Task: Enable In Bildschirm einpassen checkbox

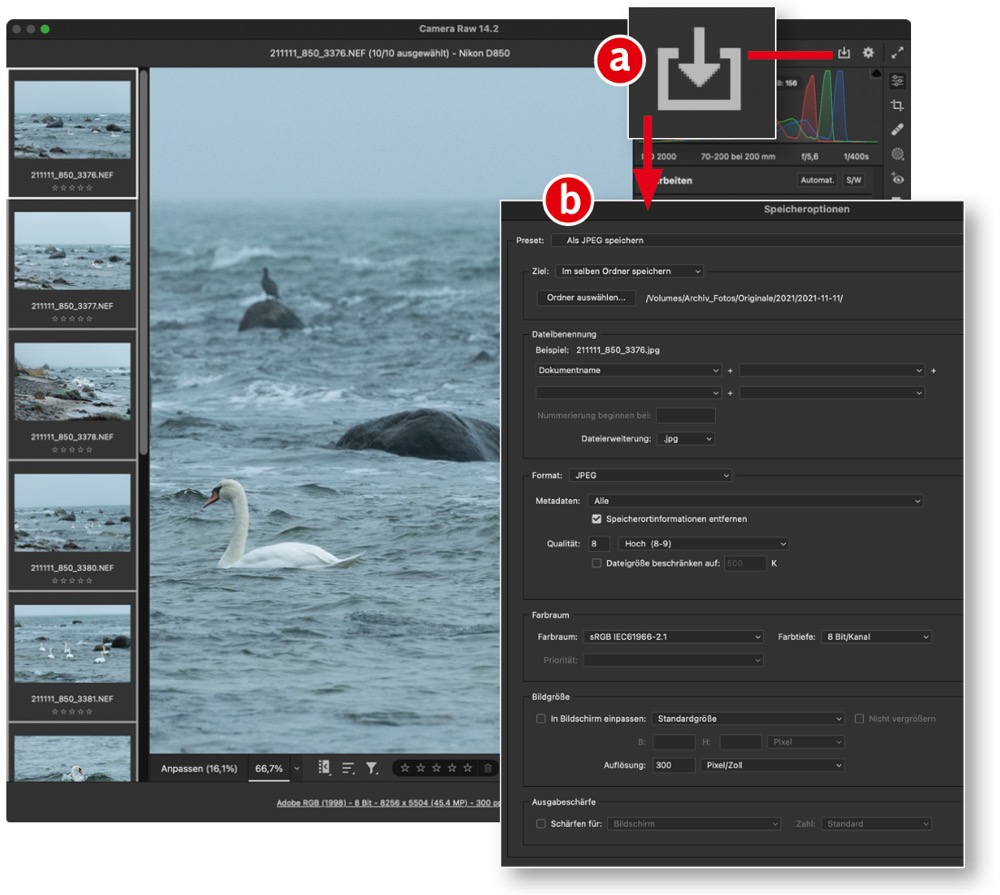Action: point(541,718)
